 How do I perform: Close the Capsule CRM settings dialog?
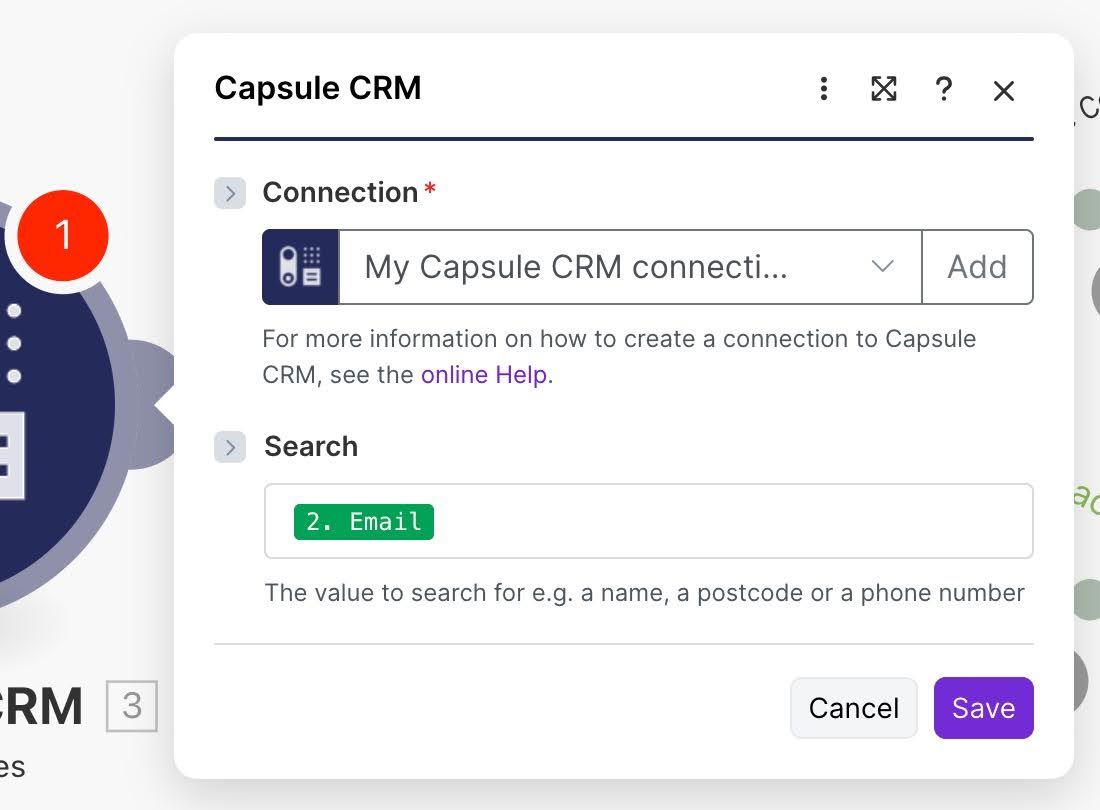[x=1003, y=90]
